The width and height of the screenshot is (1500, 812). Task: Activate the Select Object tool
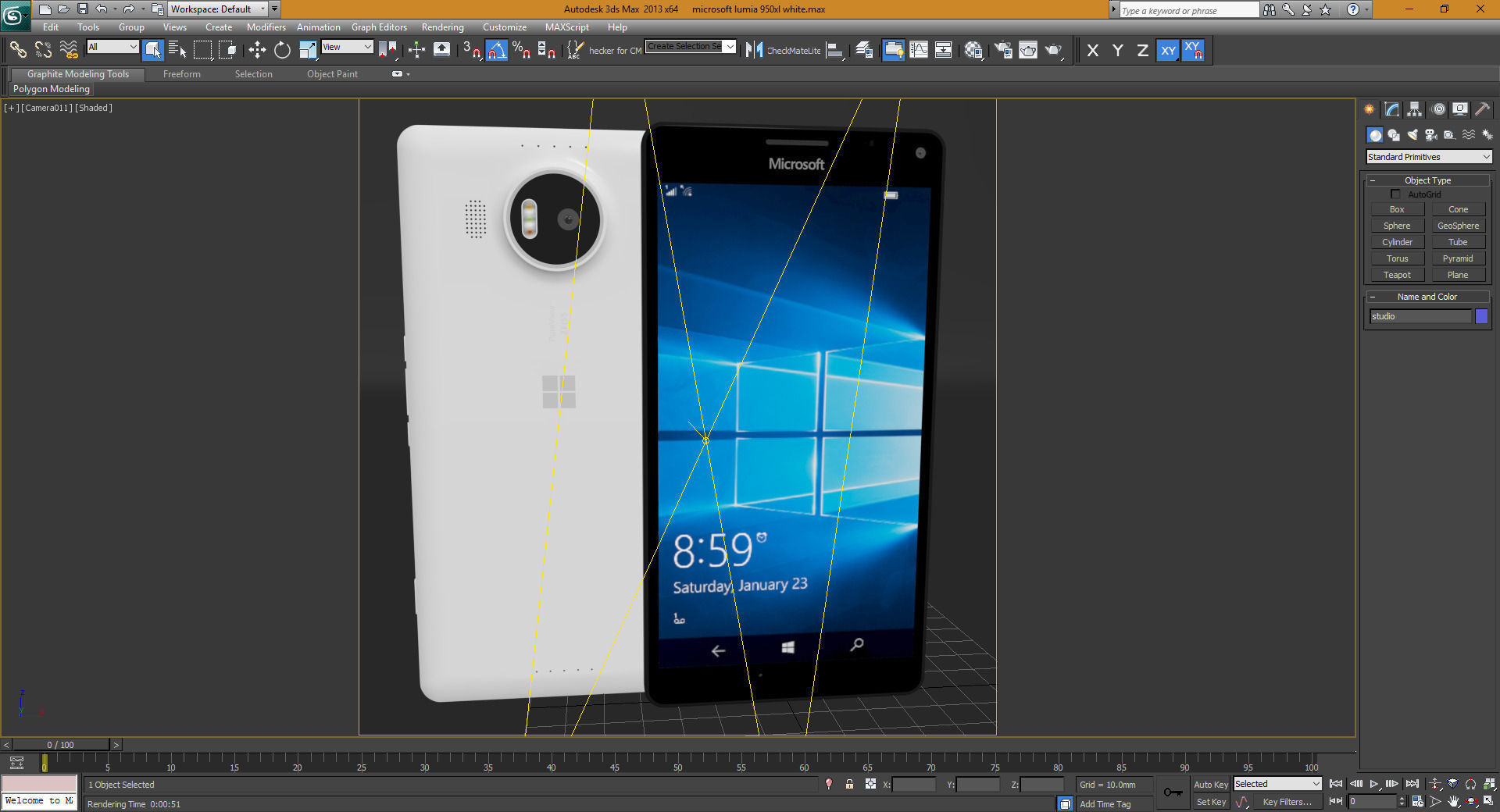(x=153, y=50)
